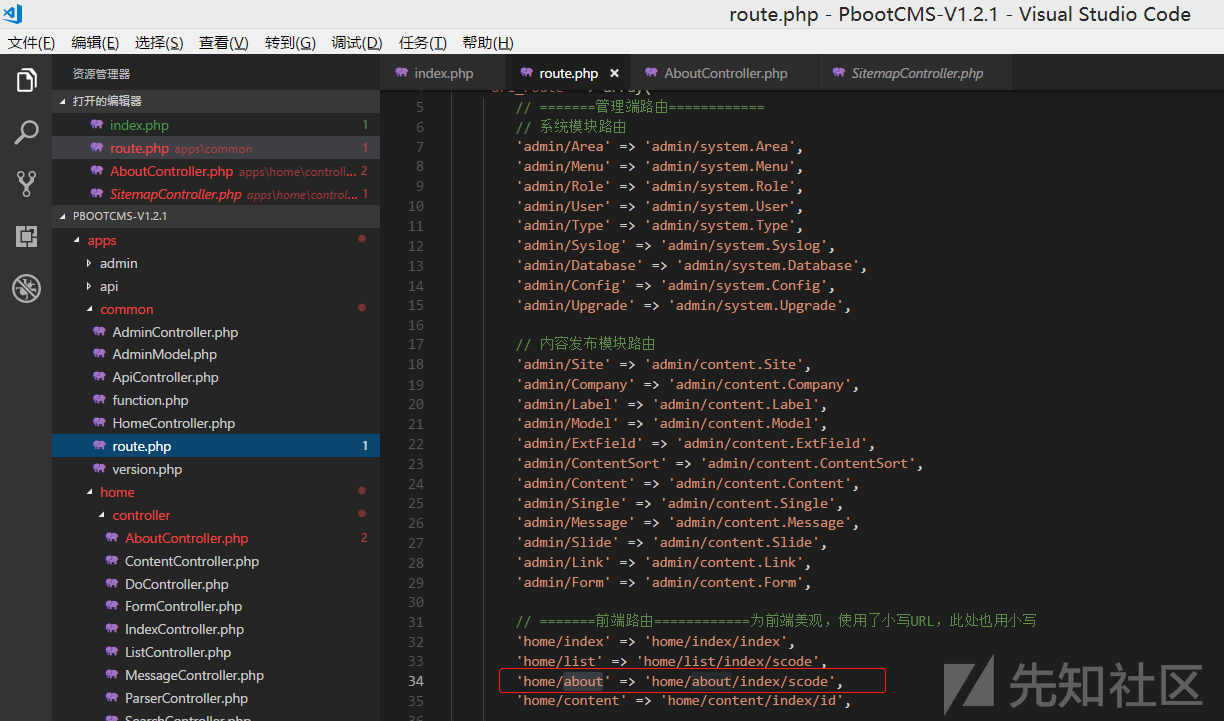1224x721 pixels.
Task: Collapse the apps folder
Action: (77, 241)
